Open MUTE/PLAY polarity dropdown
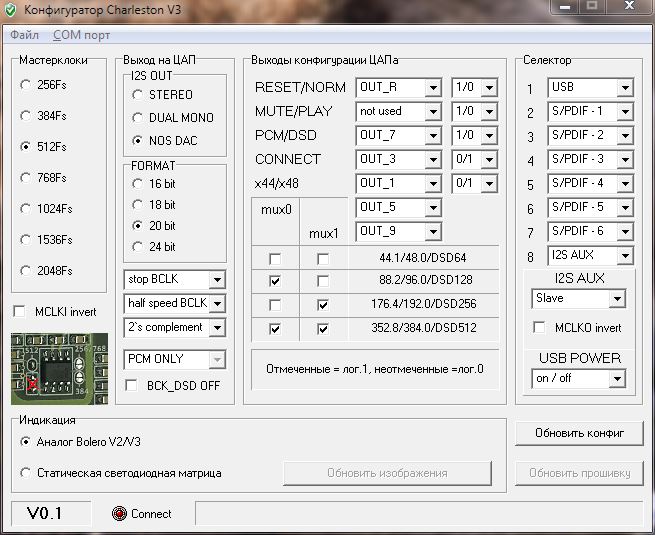This screenshot has width=655, height=535. tap(475, 111)
